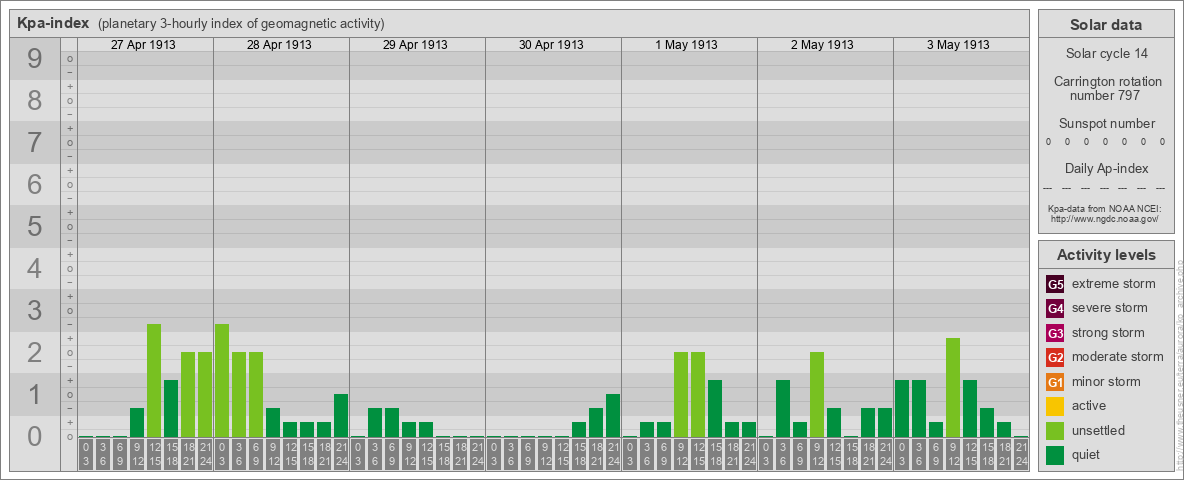The width and height of the screenshot is (1184, 480).
Task: Click the 29 Apr 3-6 quiet bar
Action: pyautogui.click(x=375, y=423)
